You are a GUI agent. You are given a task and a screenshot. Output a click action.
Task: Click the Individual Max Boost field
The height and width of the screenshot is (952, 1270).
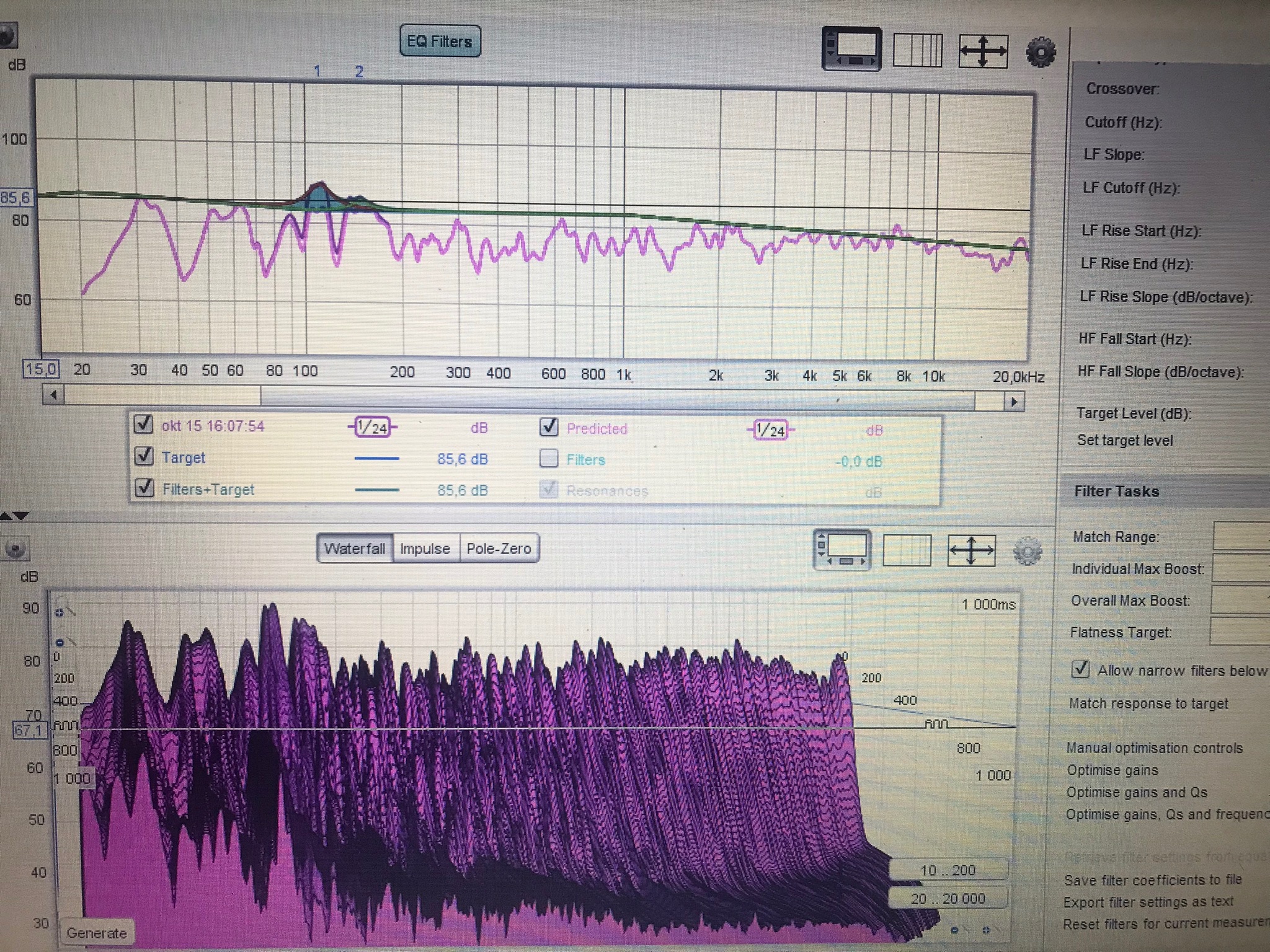coord(1241,568)
